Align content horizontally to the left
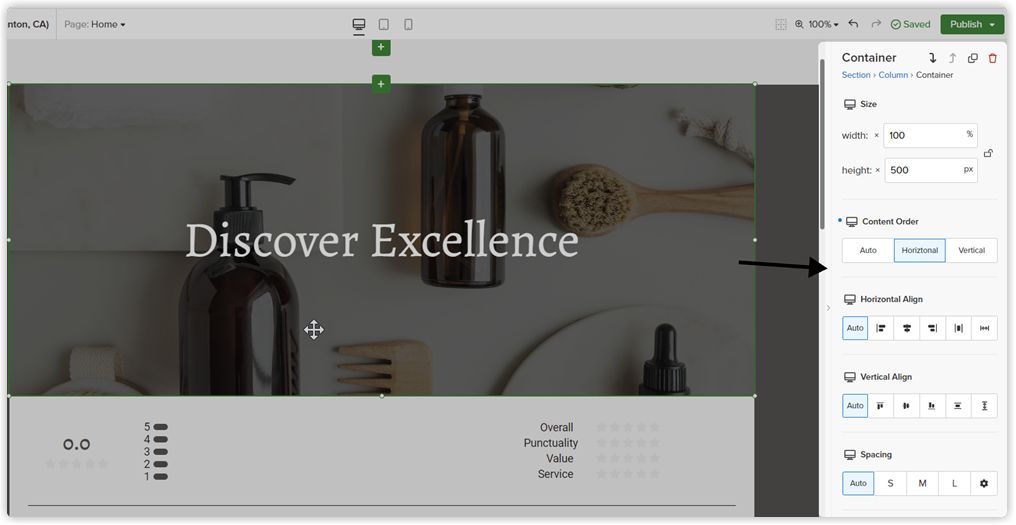 (881, 328)
